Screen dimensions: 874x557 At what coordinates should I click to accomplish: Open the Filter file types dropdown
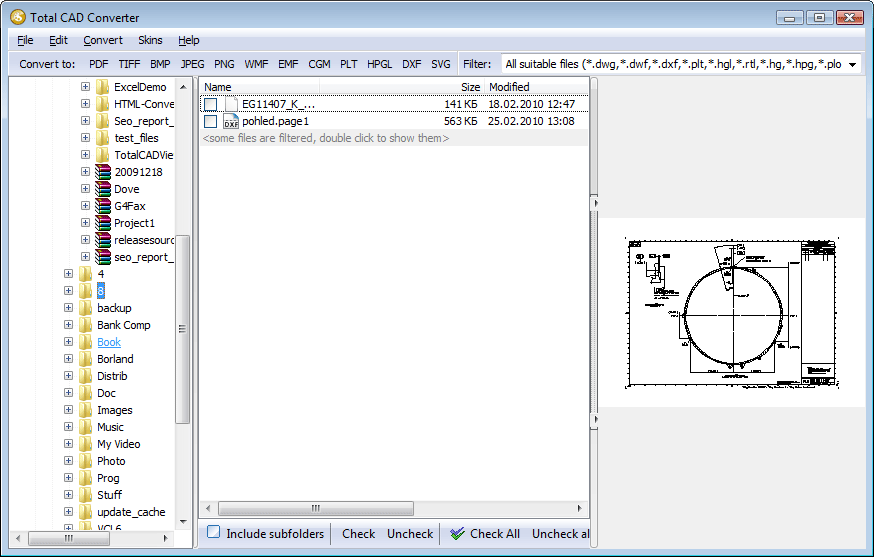pos(852,65)
